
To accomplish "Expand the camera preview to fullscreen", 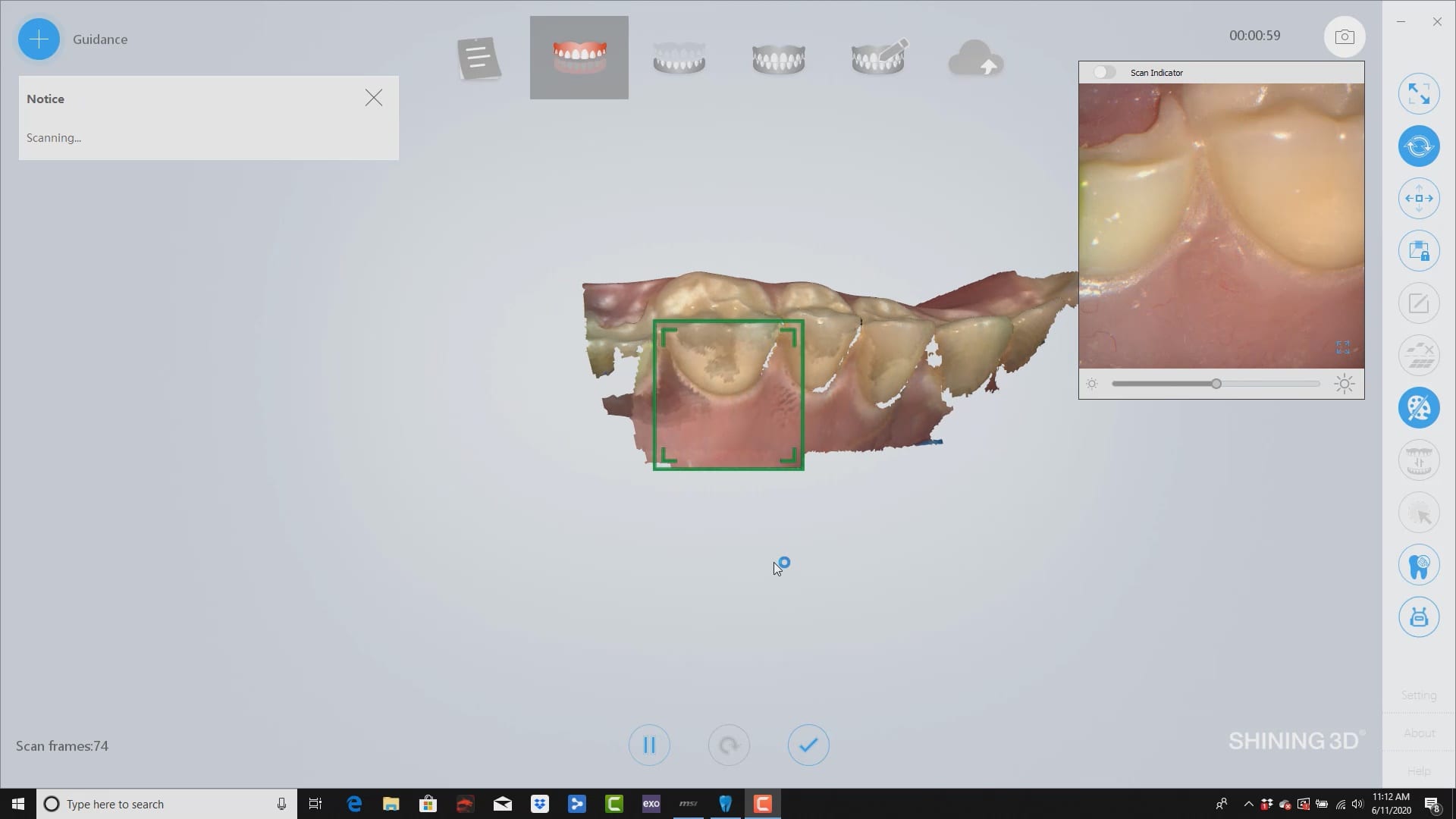I will [1342, 347].
